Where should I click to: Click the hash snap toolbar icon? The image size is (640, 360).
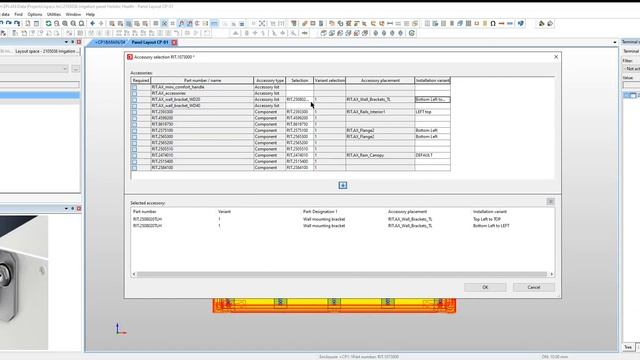point(173,24)
